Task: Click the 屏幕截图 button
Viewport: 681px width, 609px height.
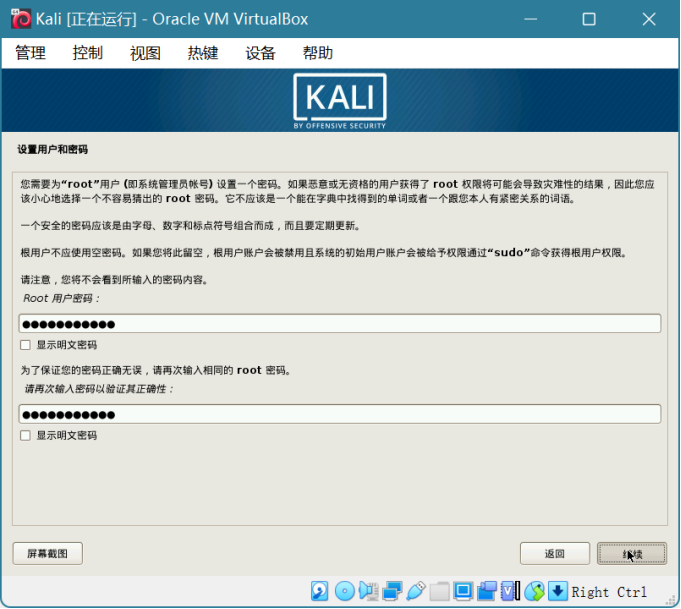Action: tap(48, 553)
